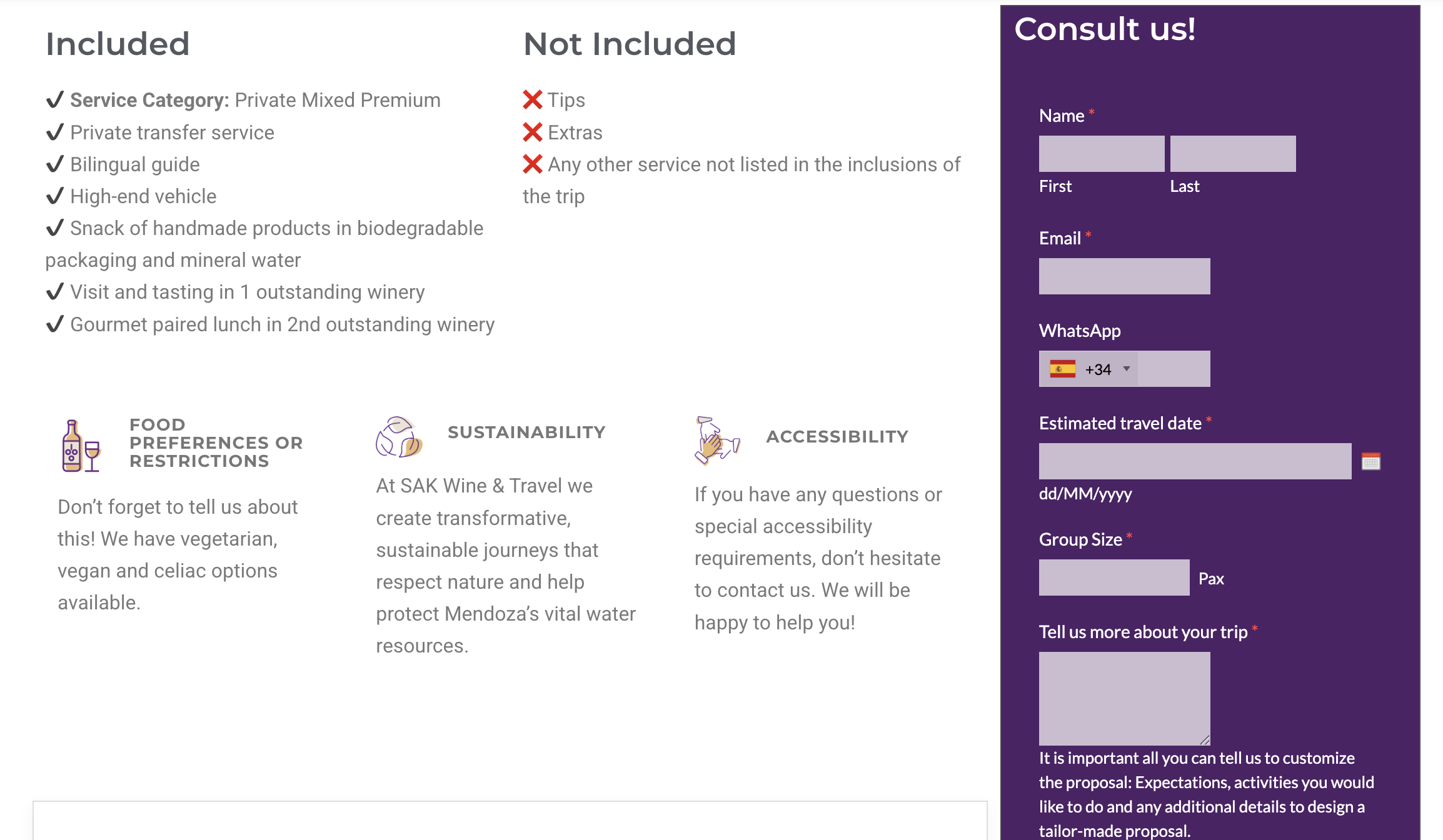Screen dimensions: 1443x840
Task: Click the wine bottle and glass icon
Action: [x=81, y=445]
